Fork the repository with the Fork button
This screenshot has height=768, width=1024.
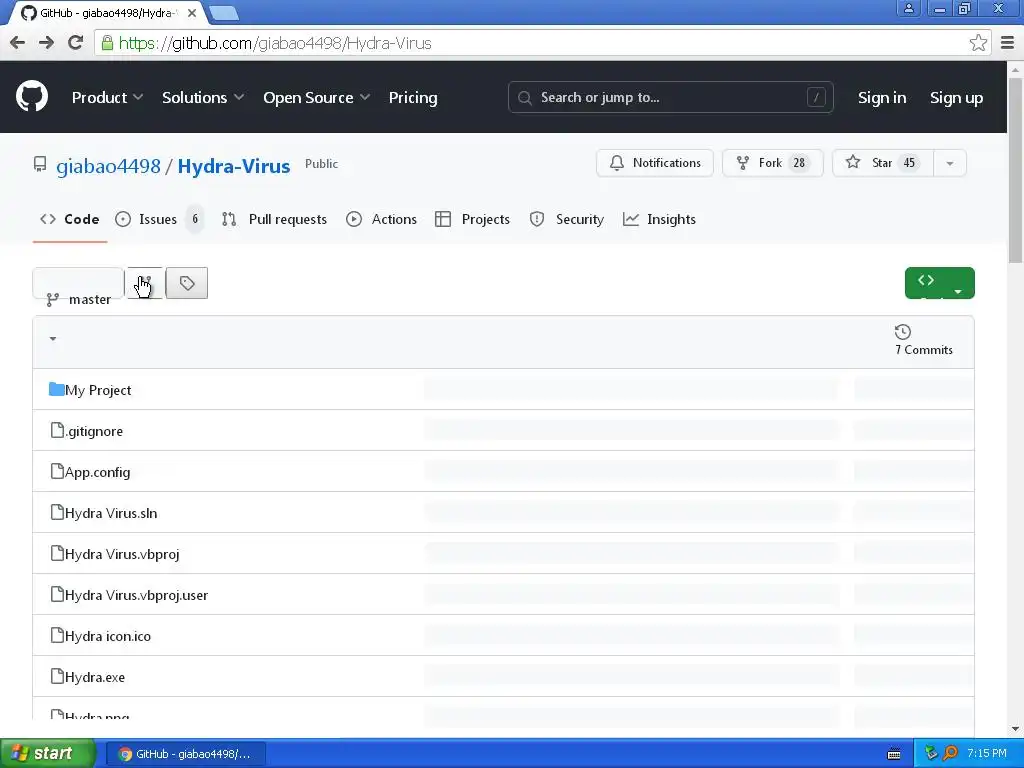pyautogui.click(x=773, y=163)
